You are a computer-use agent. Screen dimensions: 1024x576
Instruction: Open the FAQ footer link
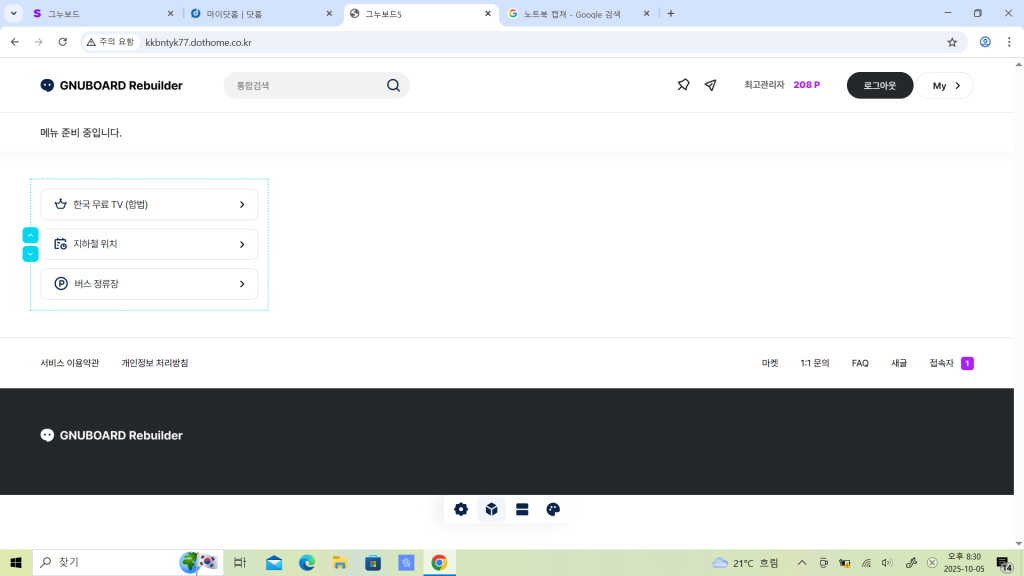click(860, 363)
